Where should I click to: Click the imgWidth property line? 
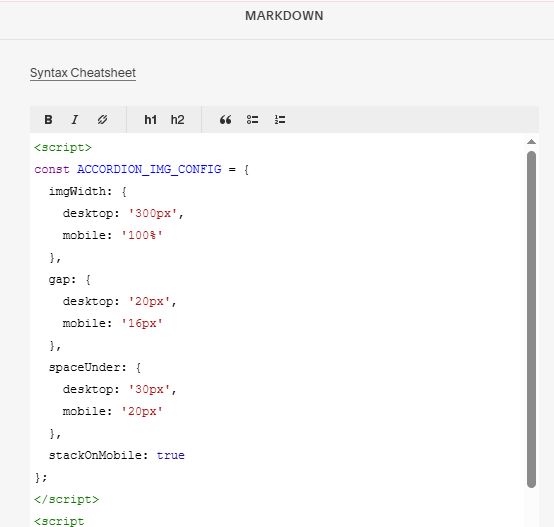tap(88, 191)
